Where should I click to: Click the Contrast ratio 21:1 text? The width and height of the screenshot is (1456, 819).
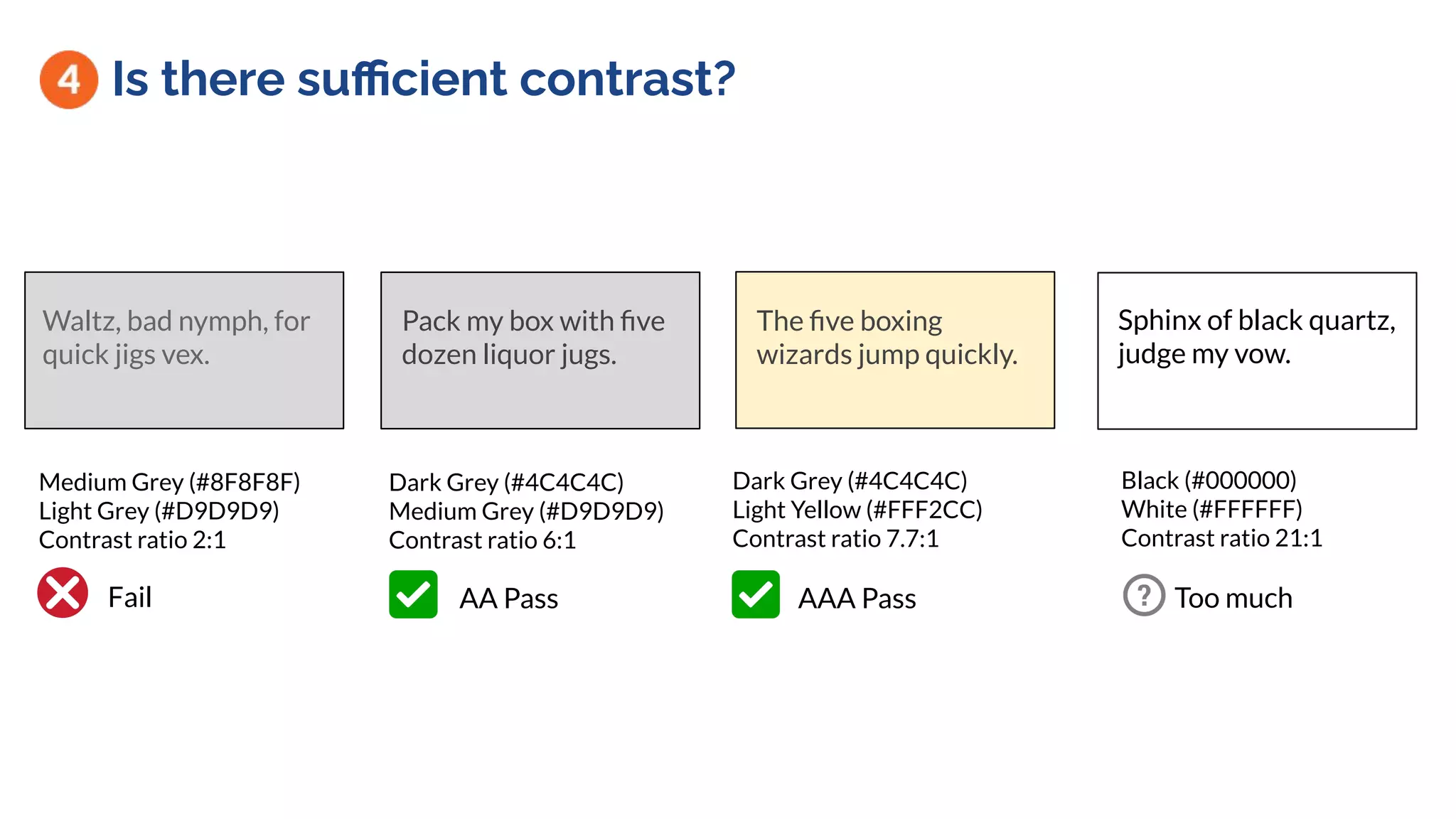pyautogui.click(x=1221, y=538)
